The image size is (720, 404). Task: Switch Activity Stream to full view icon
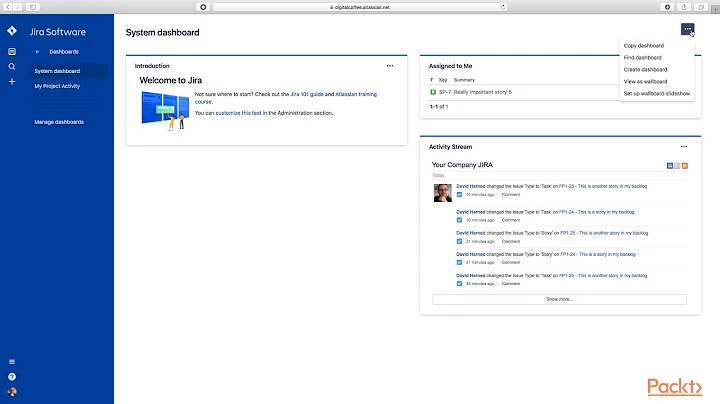coord(669,166)
